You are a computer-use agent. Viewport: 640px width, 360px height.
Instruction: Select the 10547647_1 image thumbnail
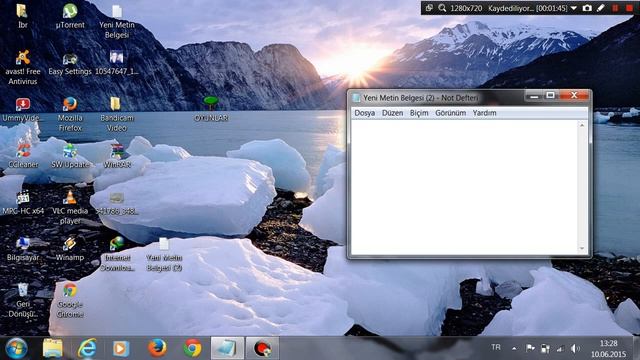tap(117, 63)
